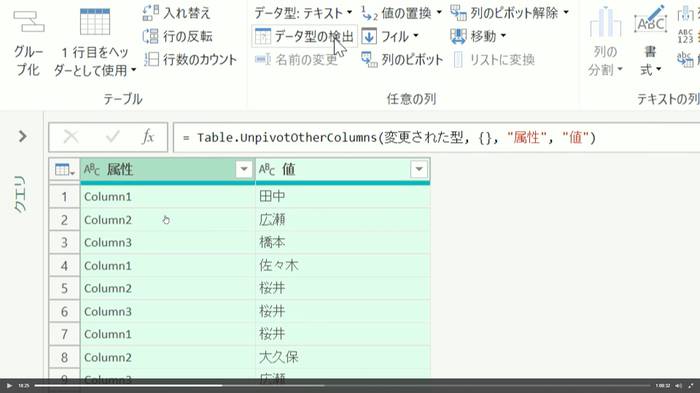The height and width of the screenshot is (393, 700).
Task: Open the 値 column filter dropdown
Action: tap(419, 169)
